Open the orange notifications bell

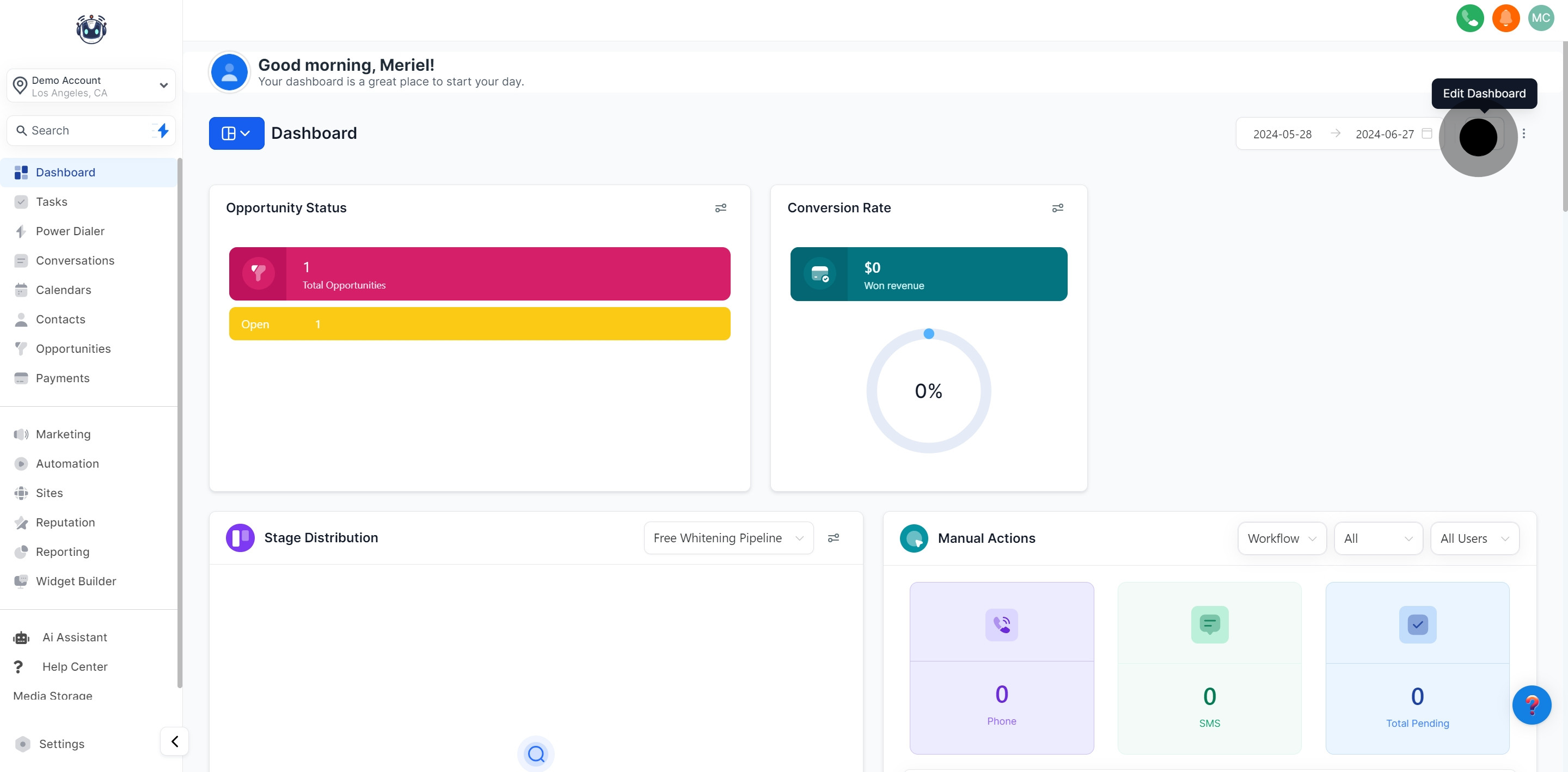pos(1505,19)
